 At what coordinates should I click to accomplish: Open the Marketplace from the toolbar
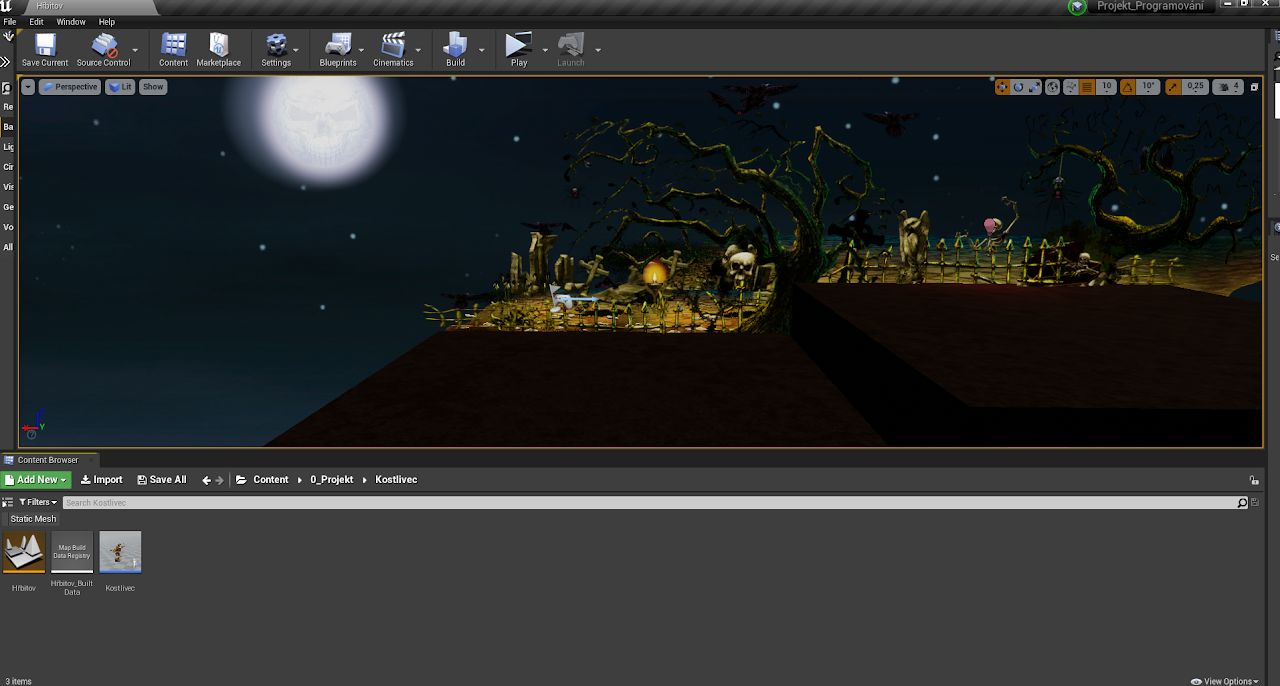pyautogui.click(x=218, y=47)
